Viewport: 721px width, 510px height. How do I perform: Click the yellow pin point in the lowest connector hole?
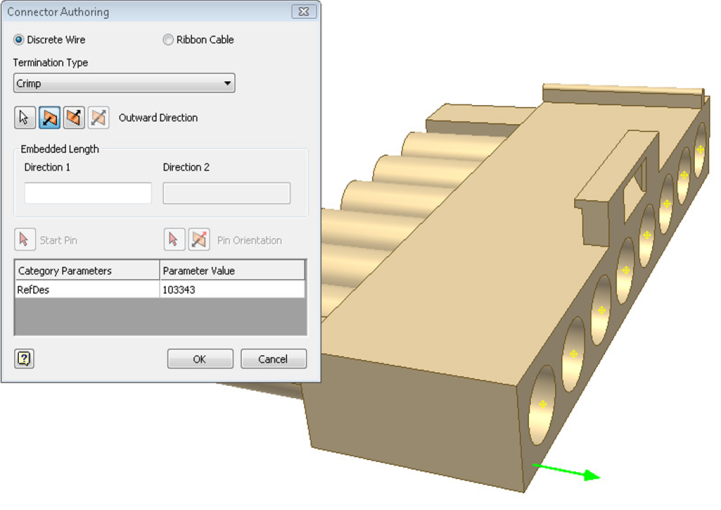coord(543,404)
